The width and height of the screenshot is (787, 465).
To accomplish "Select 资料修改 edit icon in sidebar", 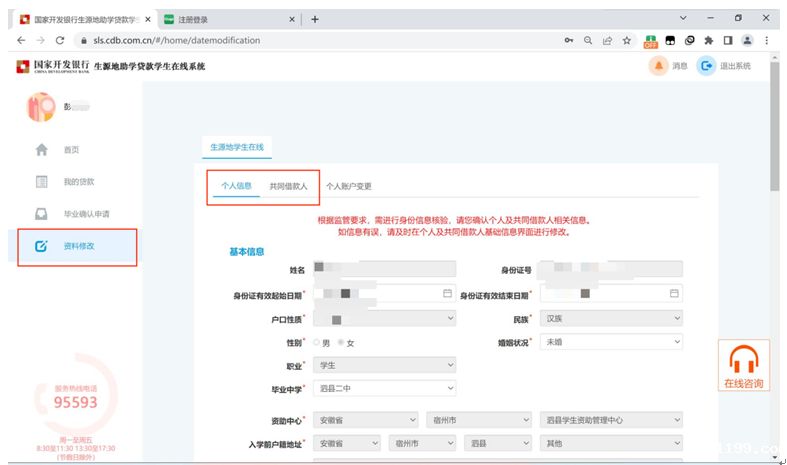I will tap(42, 246).
